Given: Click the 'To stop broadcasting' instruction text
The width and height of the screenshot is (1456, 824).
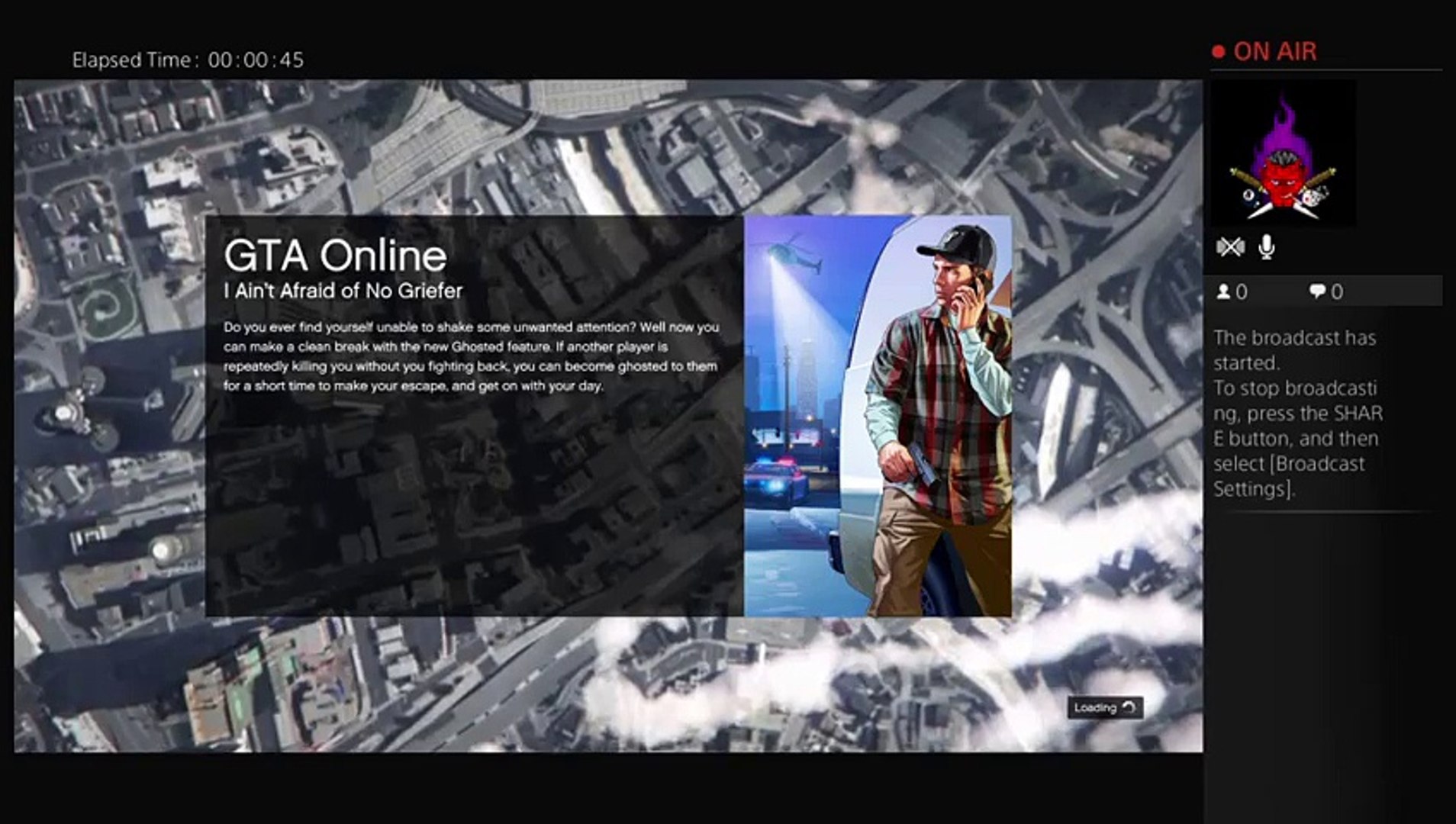Looking at the screenshot, I should 1298,438.
